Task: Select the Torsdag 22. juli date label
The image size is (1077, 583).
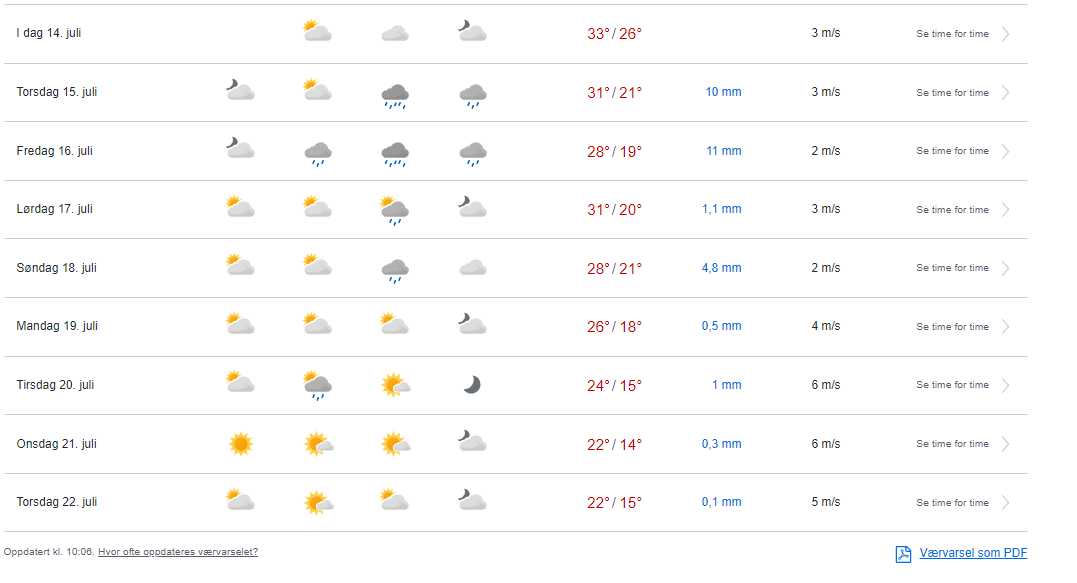Action: point(57,502)
